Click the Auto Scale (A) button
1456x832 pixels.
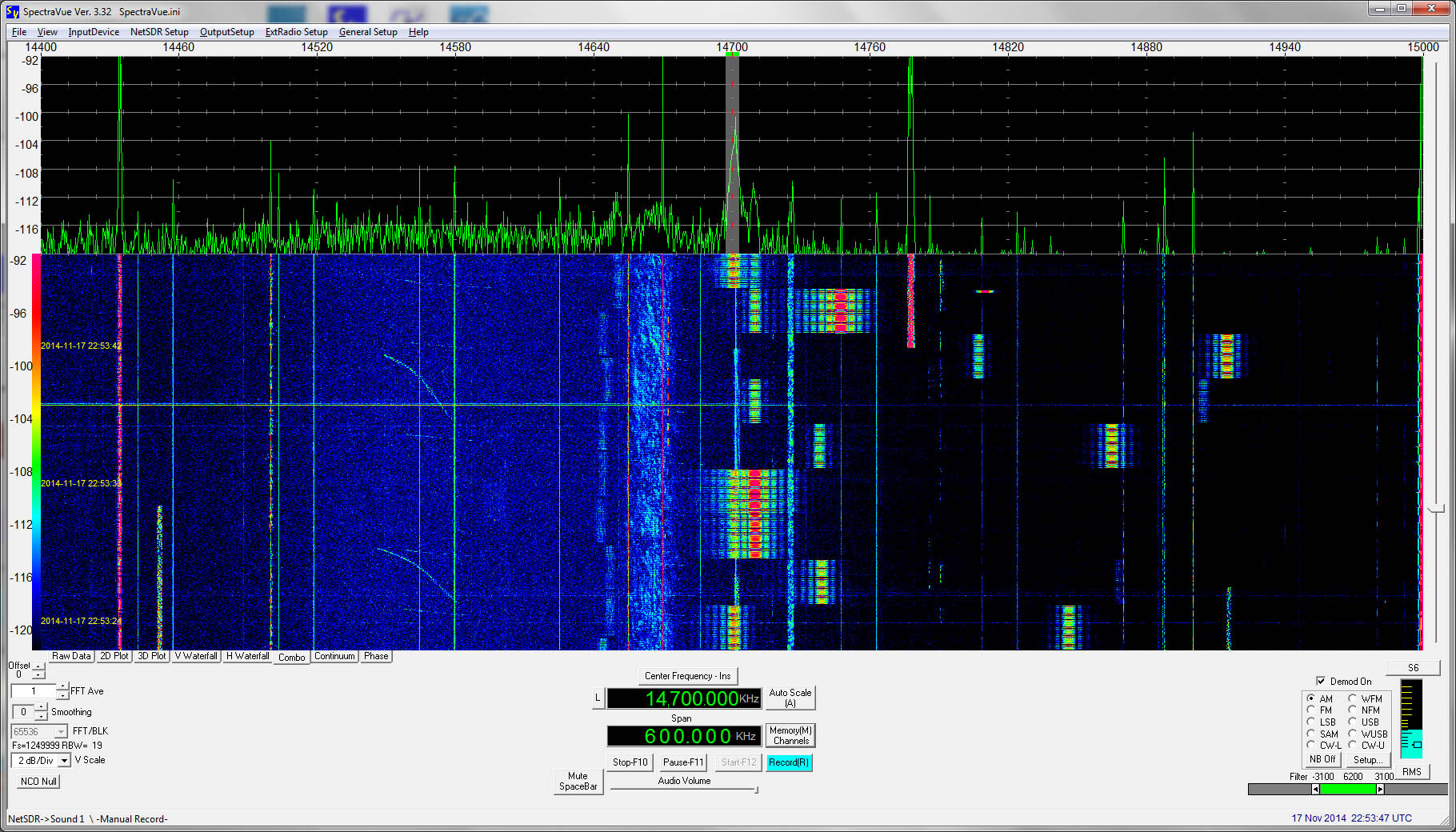(790, 698)
